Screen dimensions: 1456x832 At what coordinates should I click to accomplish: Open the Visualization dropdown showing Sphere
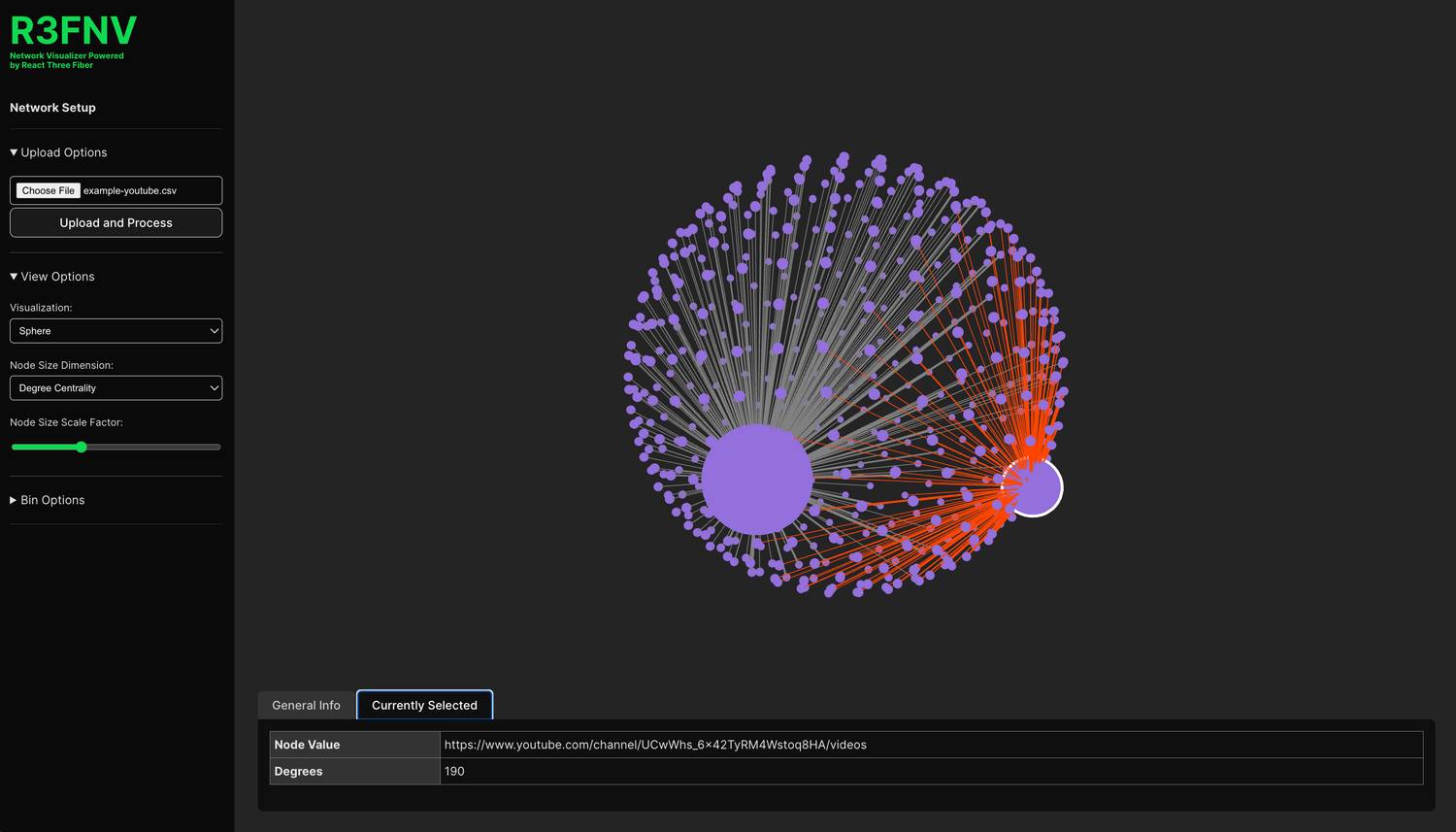pos(116,331)
